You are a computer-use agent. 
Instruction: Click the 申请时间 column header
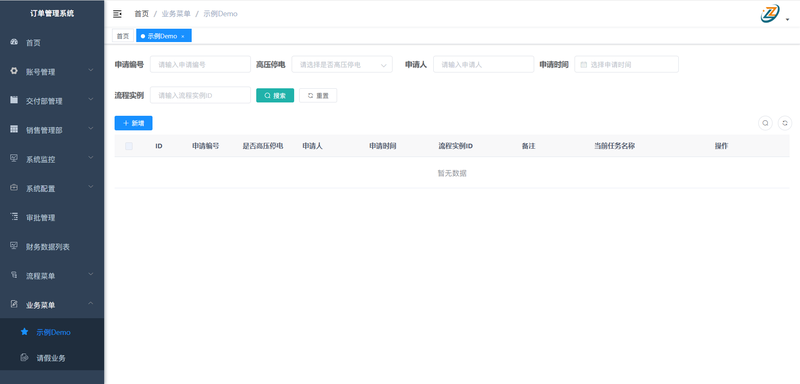pos(383,146)
